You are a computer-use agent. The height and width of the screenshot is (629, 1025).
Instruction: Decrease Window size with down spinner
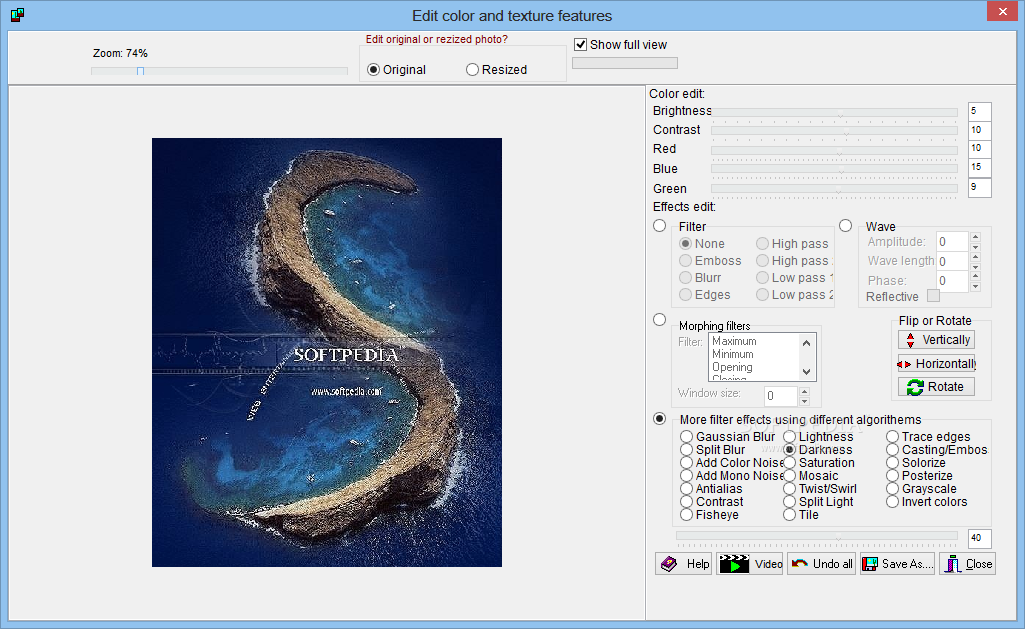(804, 401)
